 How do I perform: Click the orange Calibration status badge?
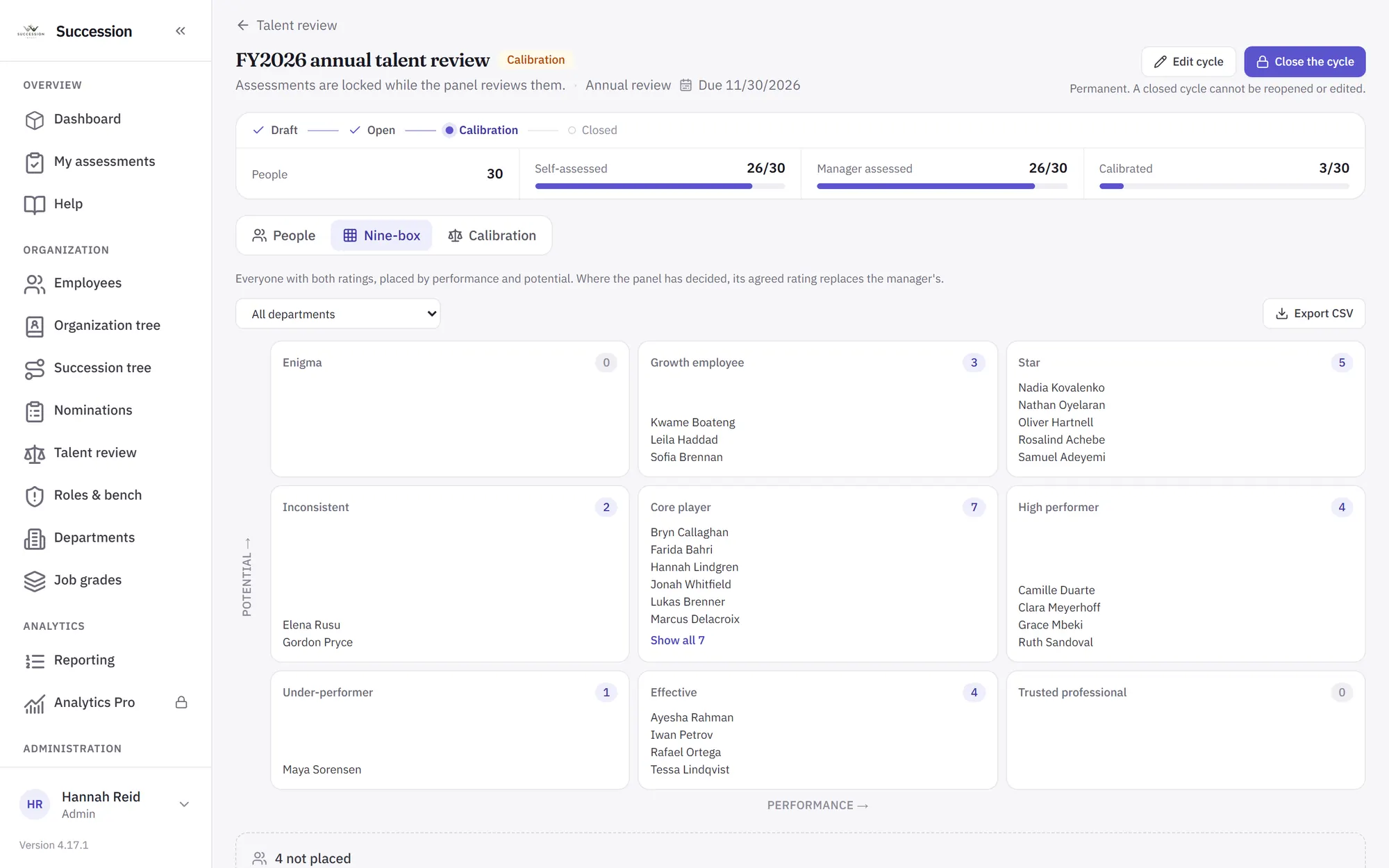pyautogui.click(x=535, y=60)
